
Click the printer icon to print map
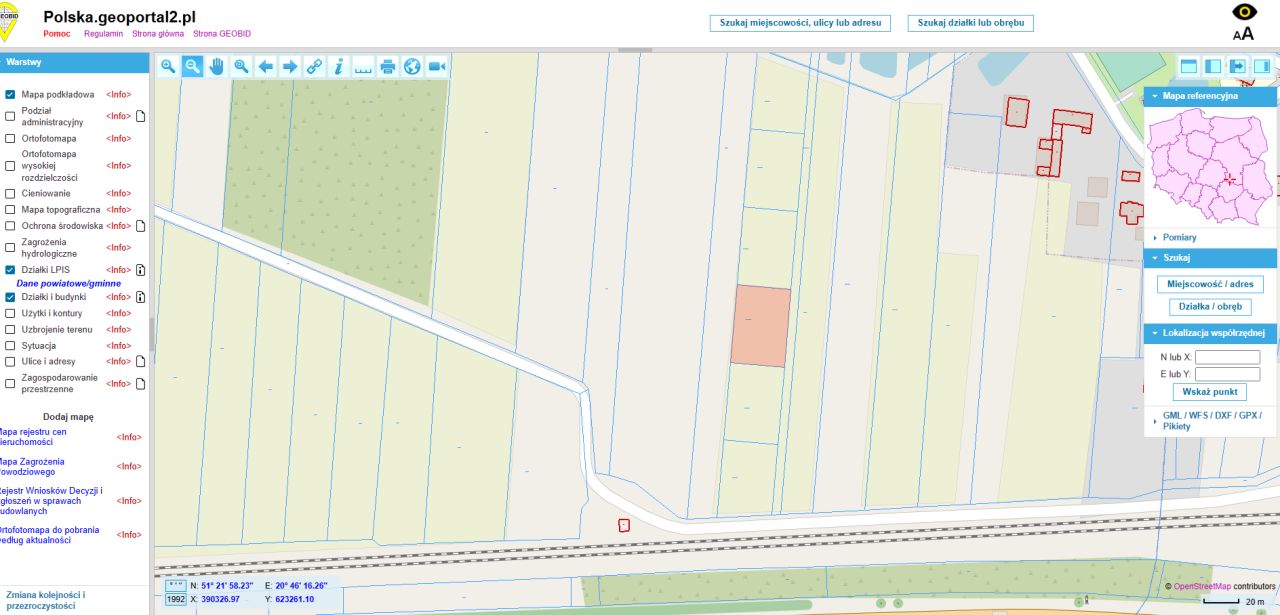coord(388,66)
